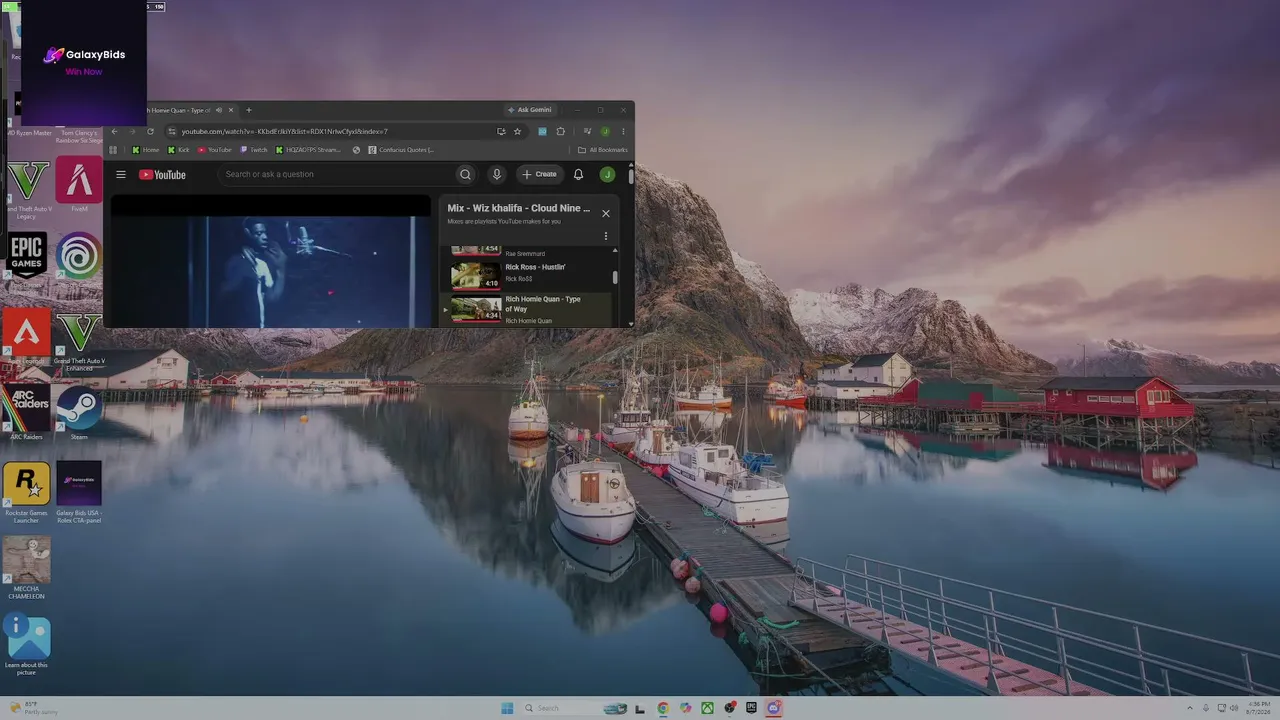This screenshot has width=1280, height=720.
Task: Focus YouTube search field
Action: click(x=335, y=174)
